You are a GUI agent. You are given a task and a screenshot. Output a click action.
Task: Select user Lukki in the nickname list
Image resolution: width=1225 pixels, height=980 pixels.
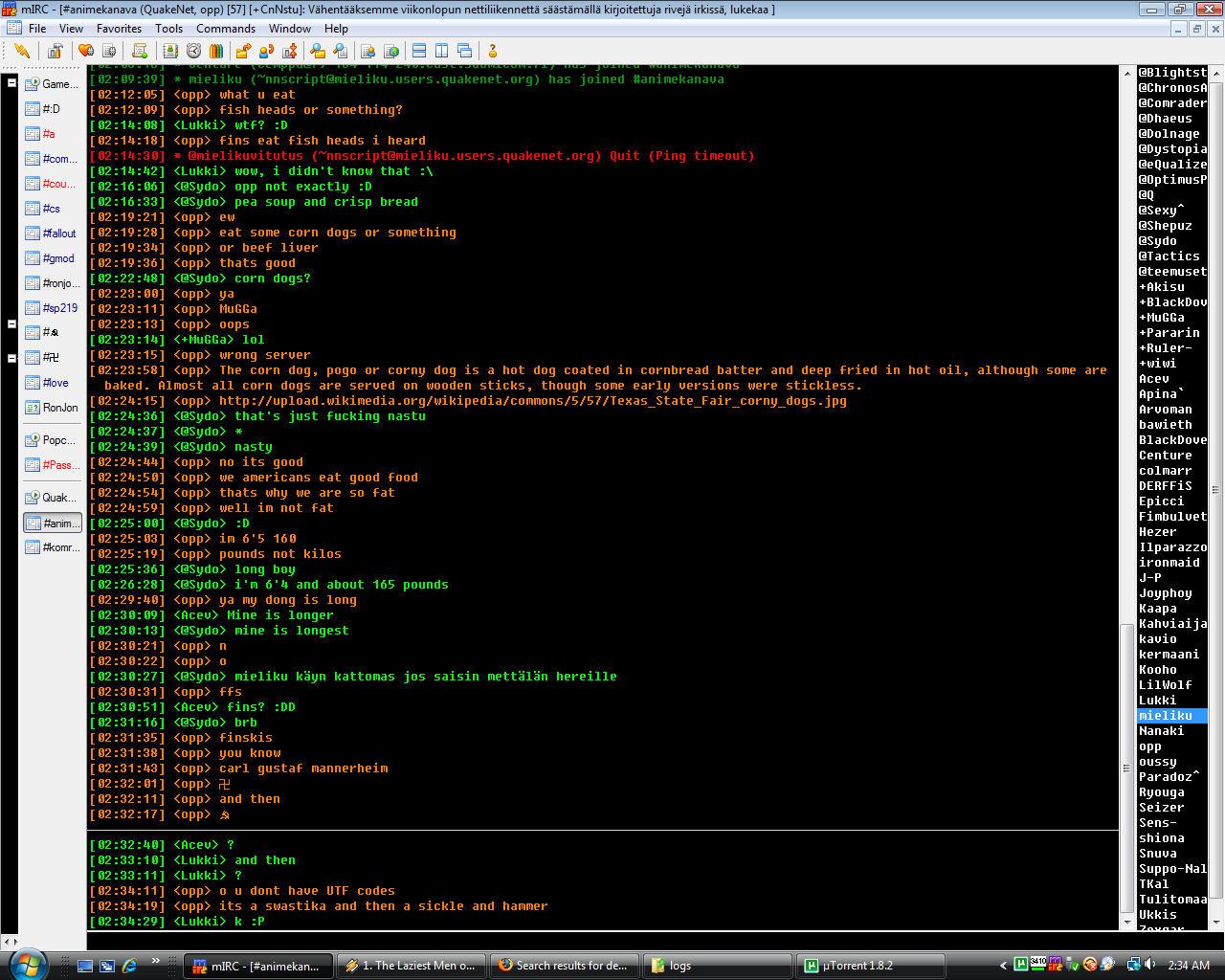tap(1157, 701)
